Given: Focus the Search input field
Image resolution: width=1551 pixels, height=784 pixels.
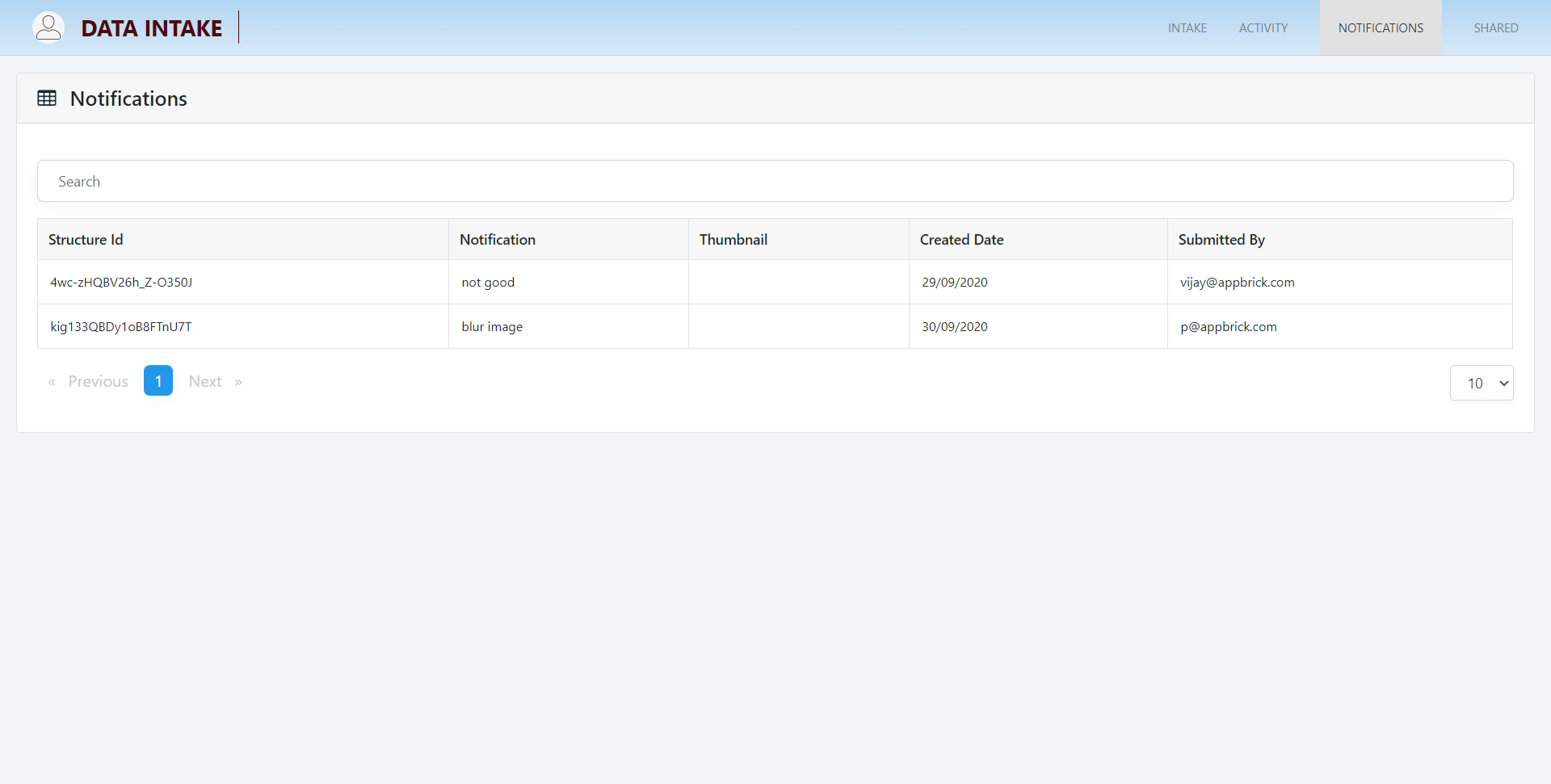Looking at the screenshot, I should click(775, 182).
